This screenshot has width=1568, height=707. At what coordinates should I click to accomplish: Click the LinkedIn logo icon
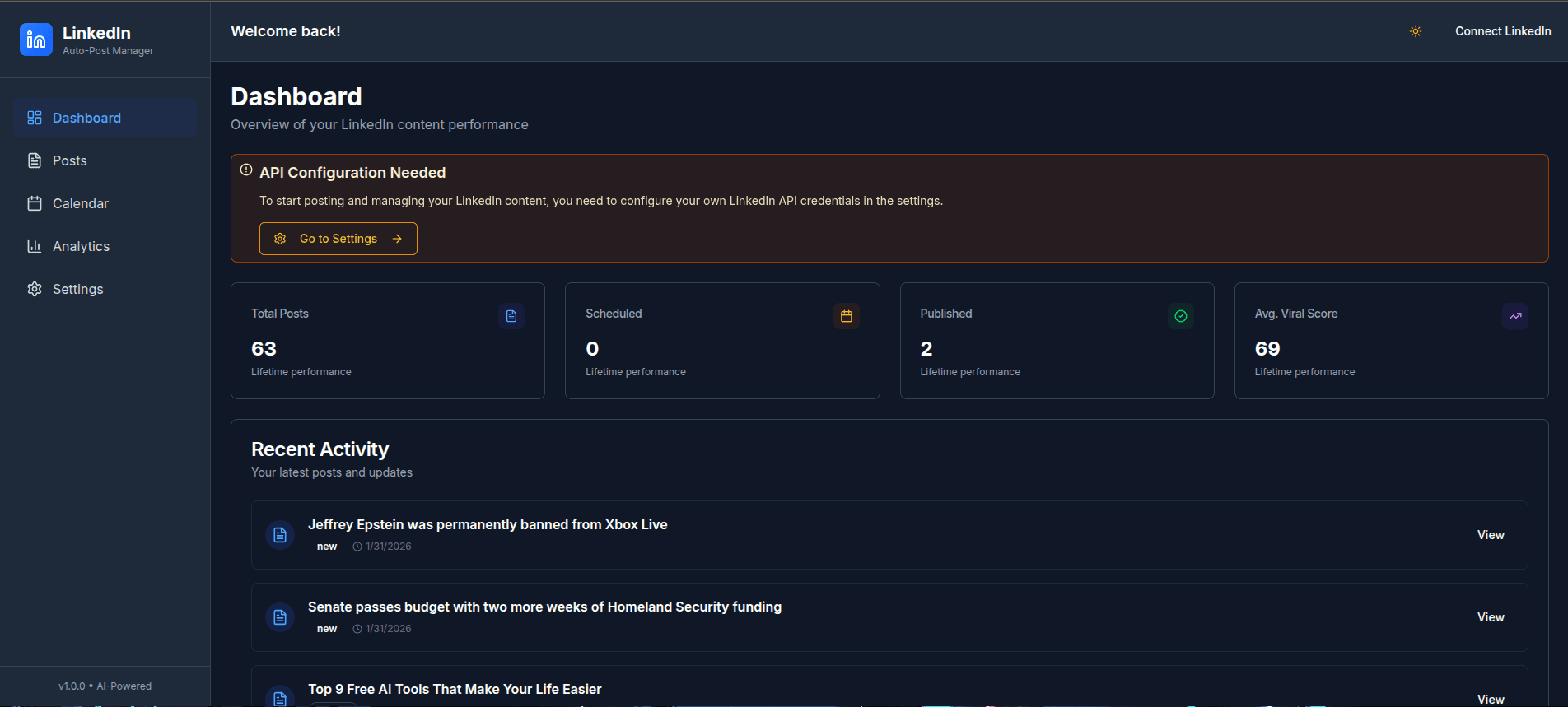click(x=36, y=40)
